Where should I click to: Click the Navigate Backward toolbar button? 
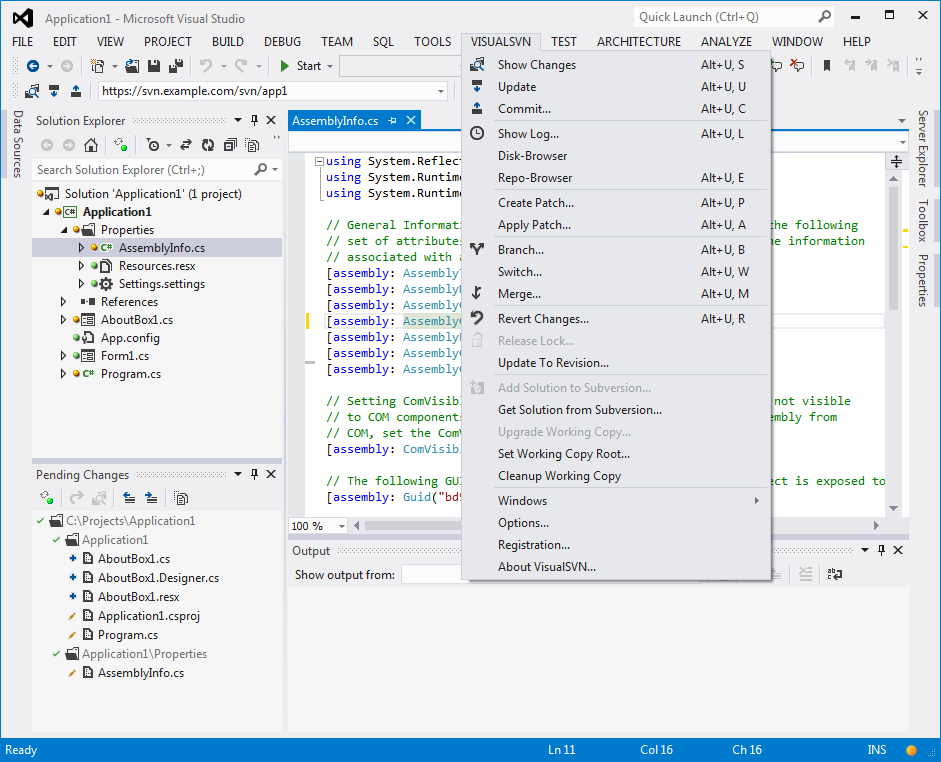click(33, 66)
